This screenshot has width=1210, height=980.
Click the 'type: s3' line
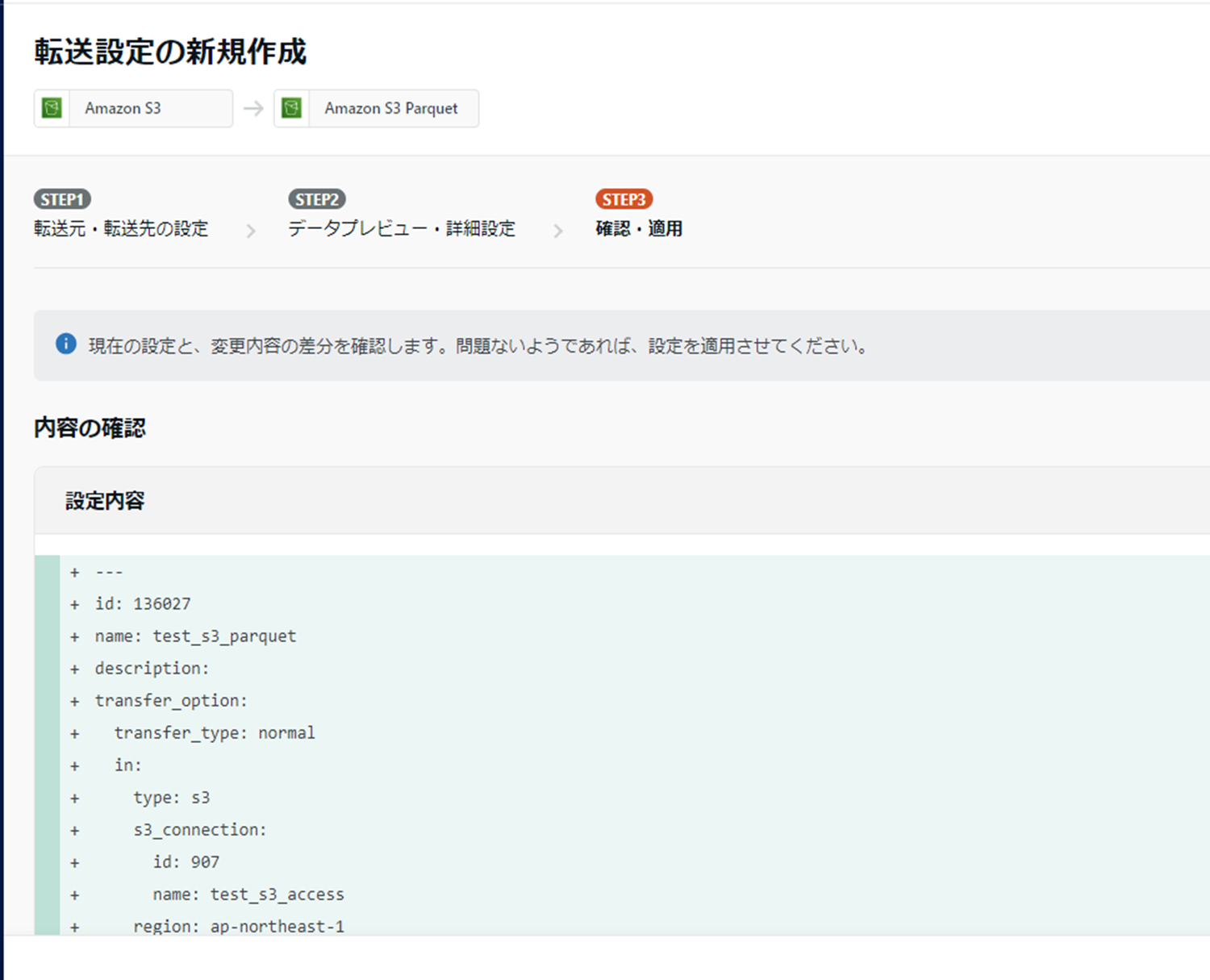click(172, 798)
